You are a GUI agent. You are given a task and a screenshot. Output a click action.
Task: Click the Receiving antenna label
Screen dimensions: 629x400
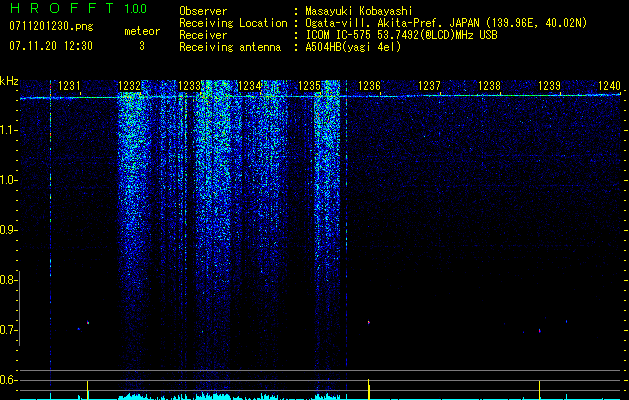coord(230,47)
